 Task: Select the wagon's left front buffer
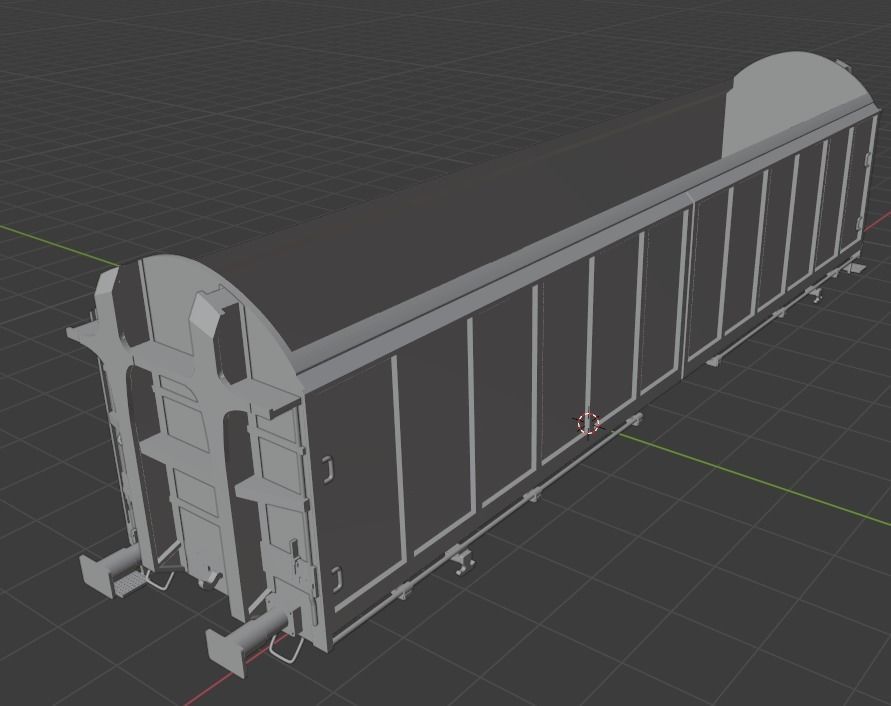pyautogui.click(x=111, y=572)
